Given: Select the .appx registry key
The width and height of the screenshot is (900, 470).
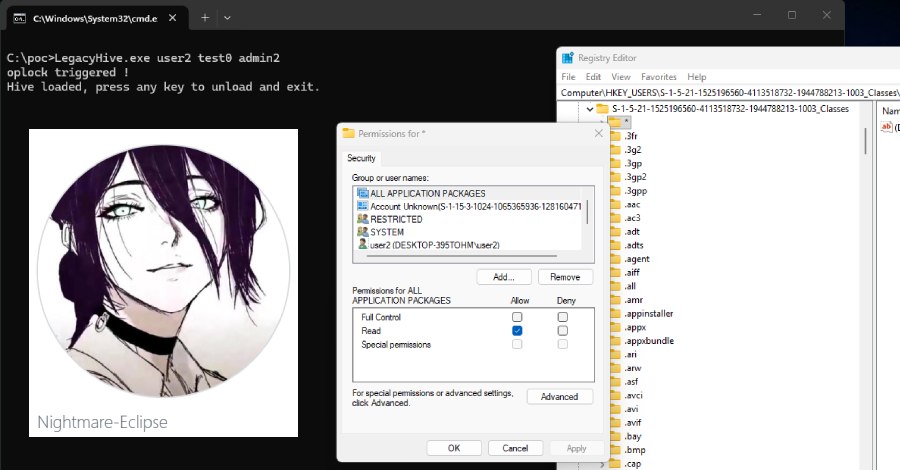Looking at the screenshot, I should [635, 328].
